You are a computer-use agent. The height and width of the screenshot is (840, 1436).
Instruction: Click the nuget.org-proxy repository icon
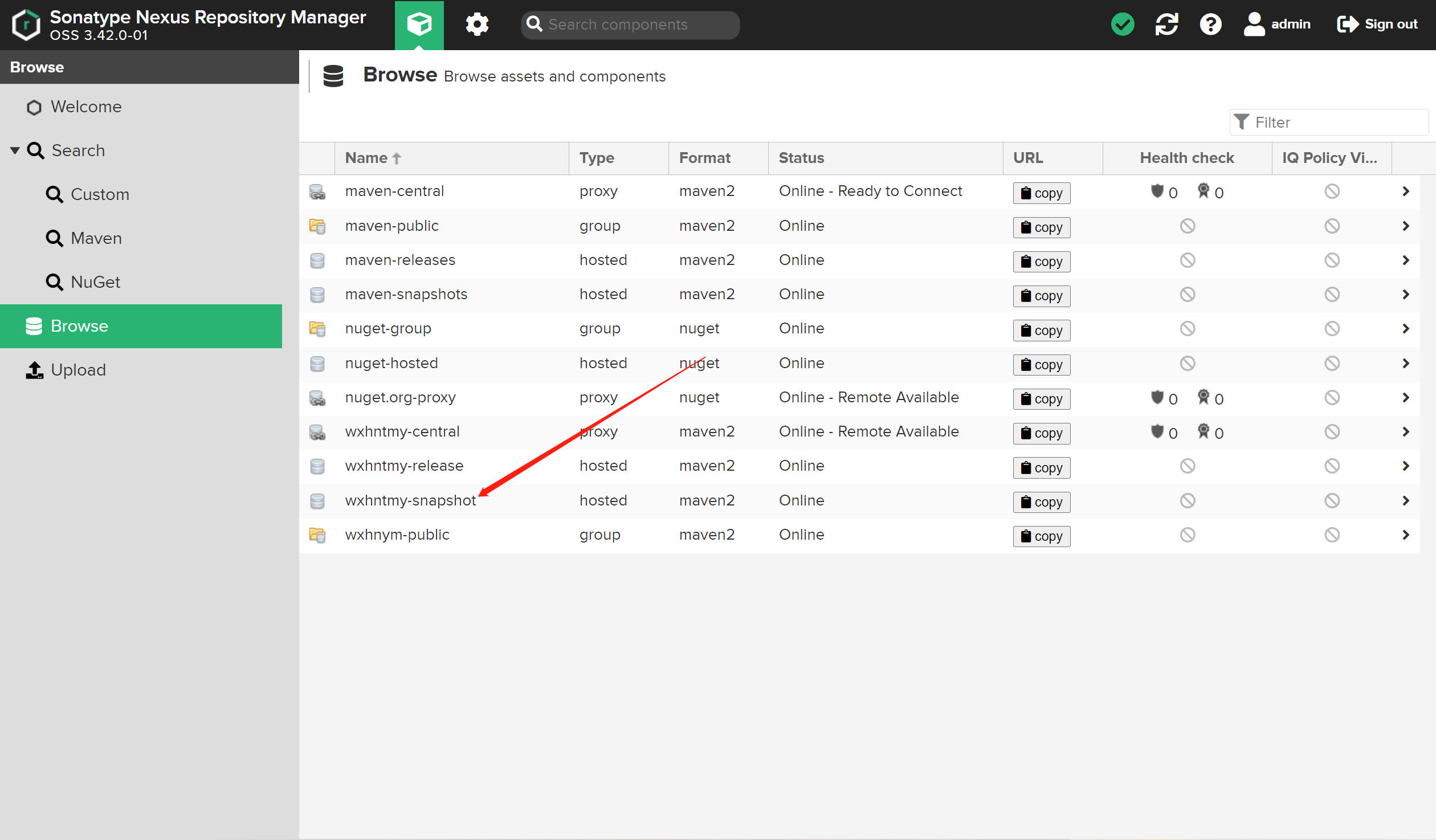[317, 398]
